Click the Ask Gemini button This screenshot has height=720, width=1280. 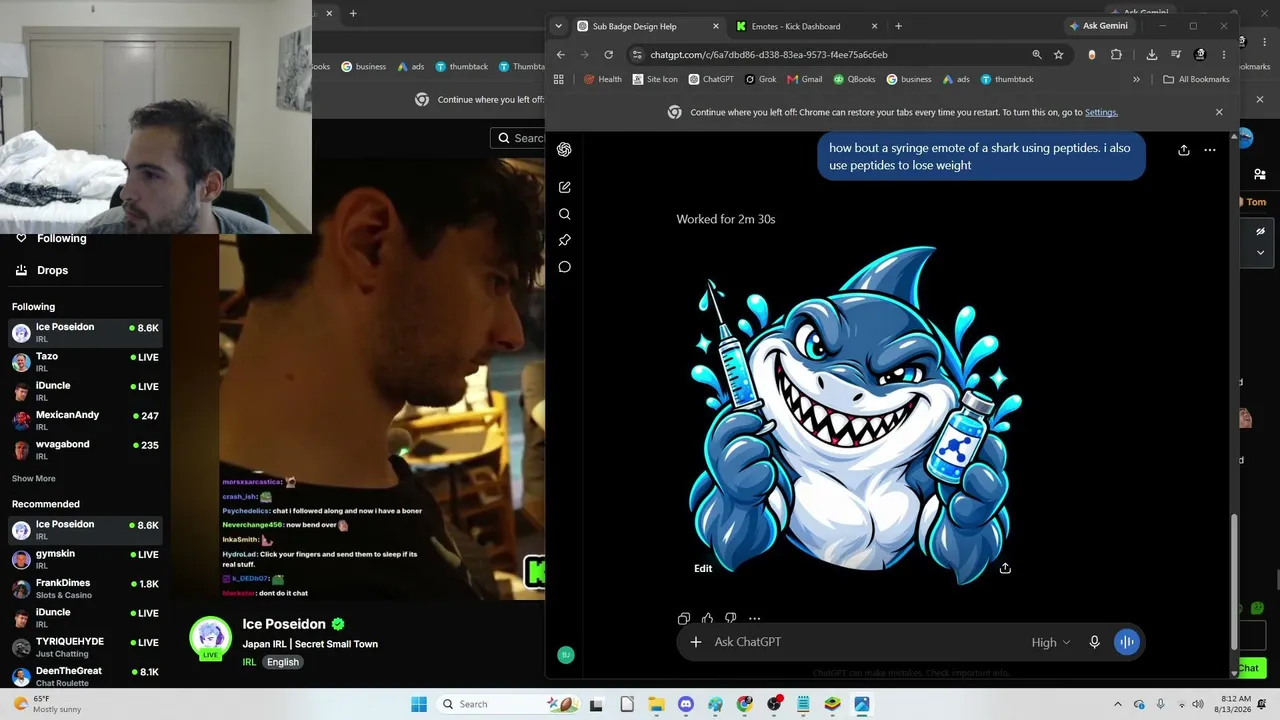pyautogui.click(x=1098, y=26)
